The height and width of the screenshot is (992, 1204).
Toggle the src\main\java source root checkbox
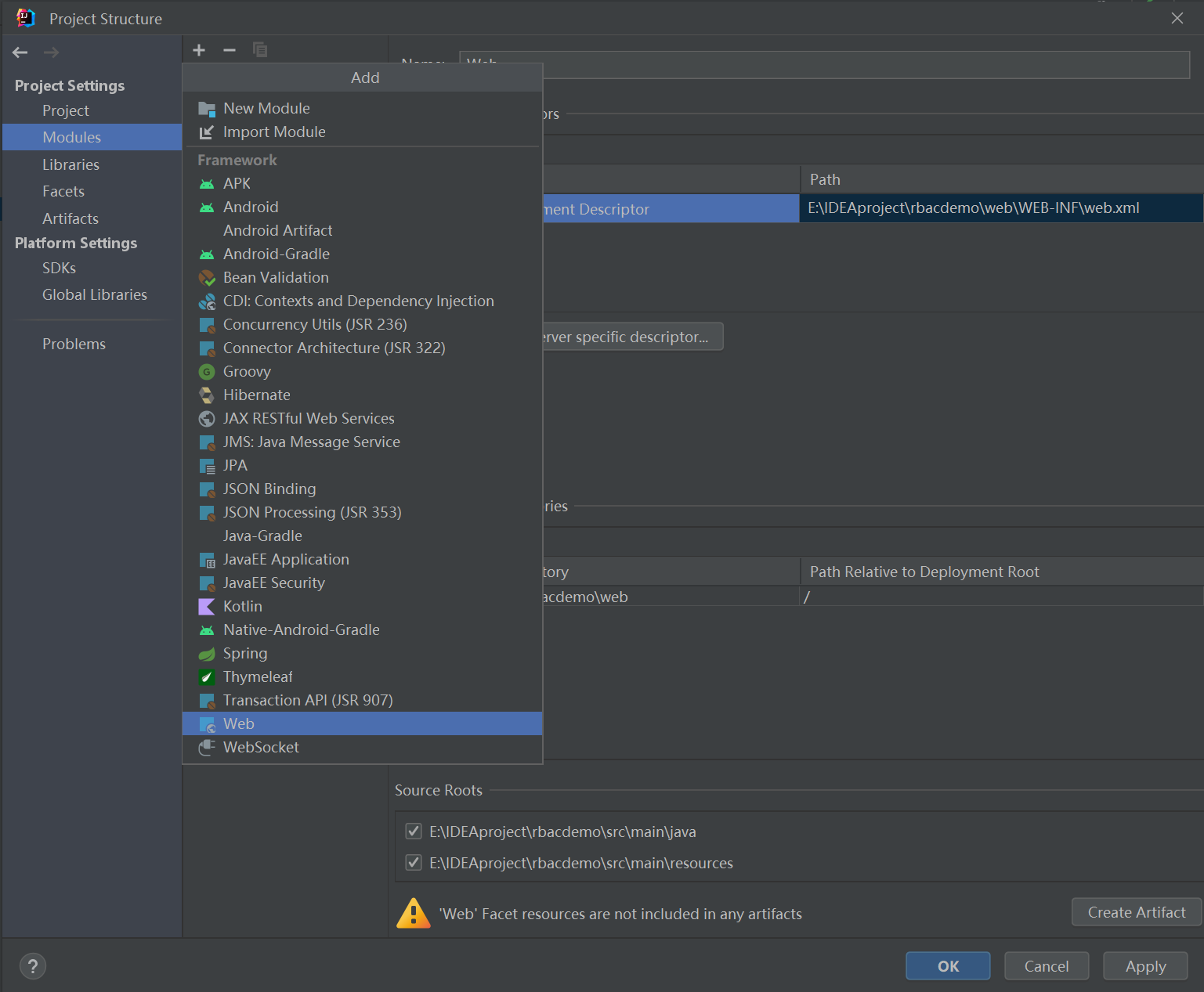(x=414, y=831)
